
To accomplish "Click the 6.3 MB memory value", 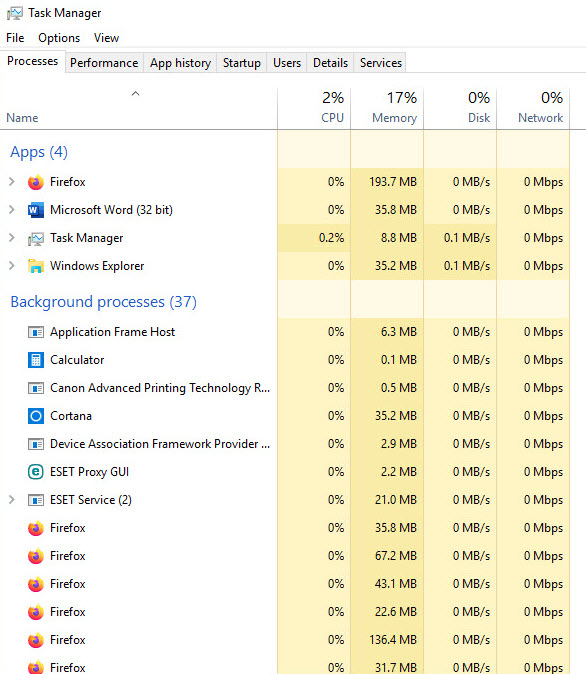I will [399, 332].
